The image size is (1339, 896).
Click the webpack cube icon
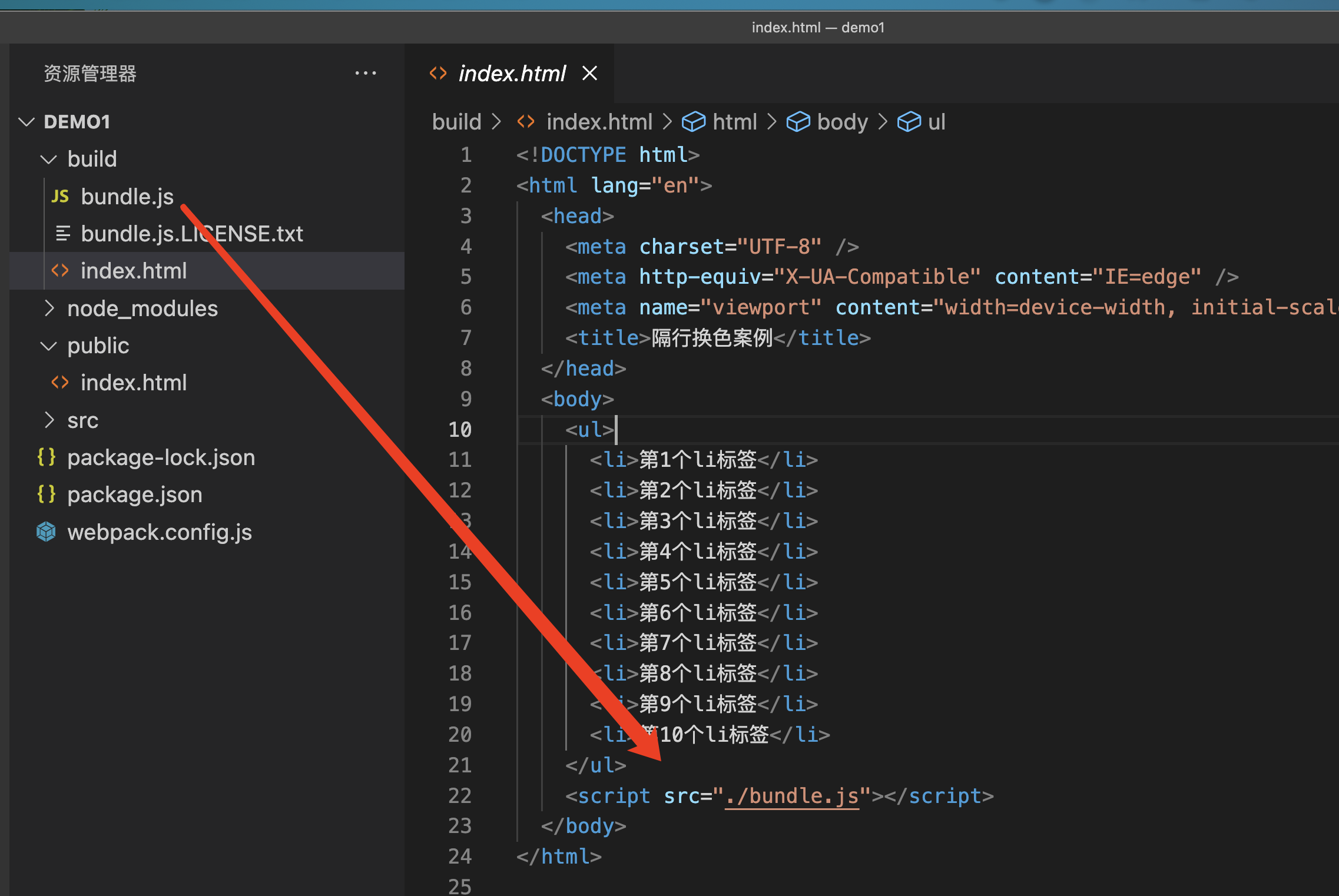pos(46,532)
